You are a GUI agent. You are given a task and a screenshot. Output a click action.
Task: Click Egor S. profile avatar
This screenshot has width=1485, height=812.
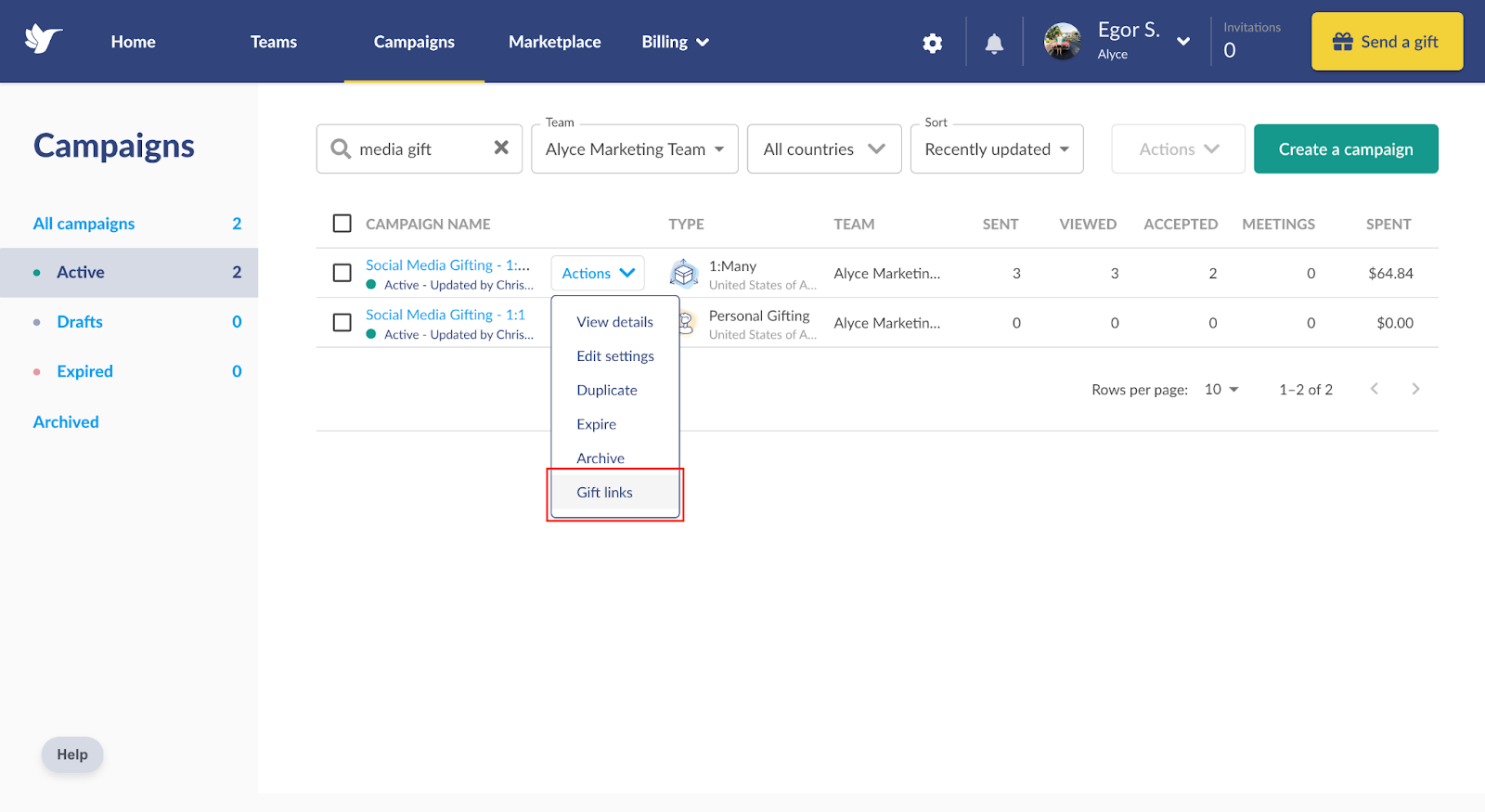1063,42
